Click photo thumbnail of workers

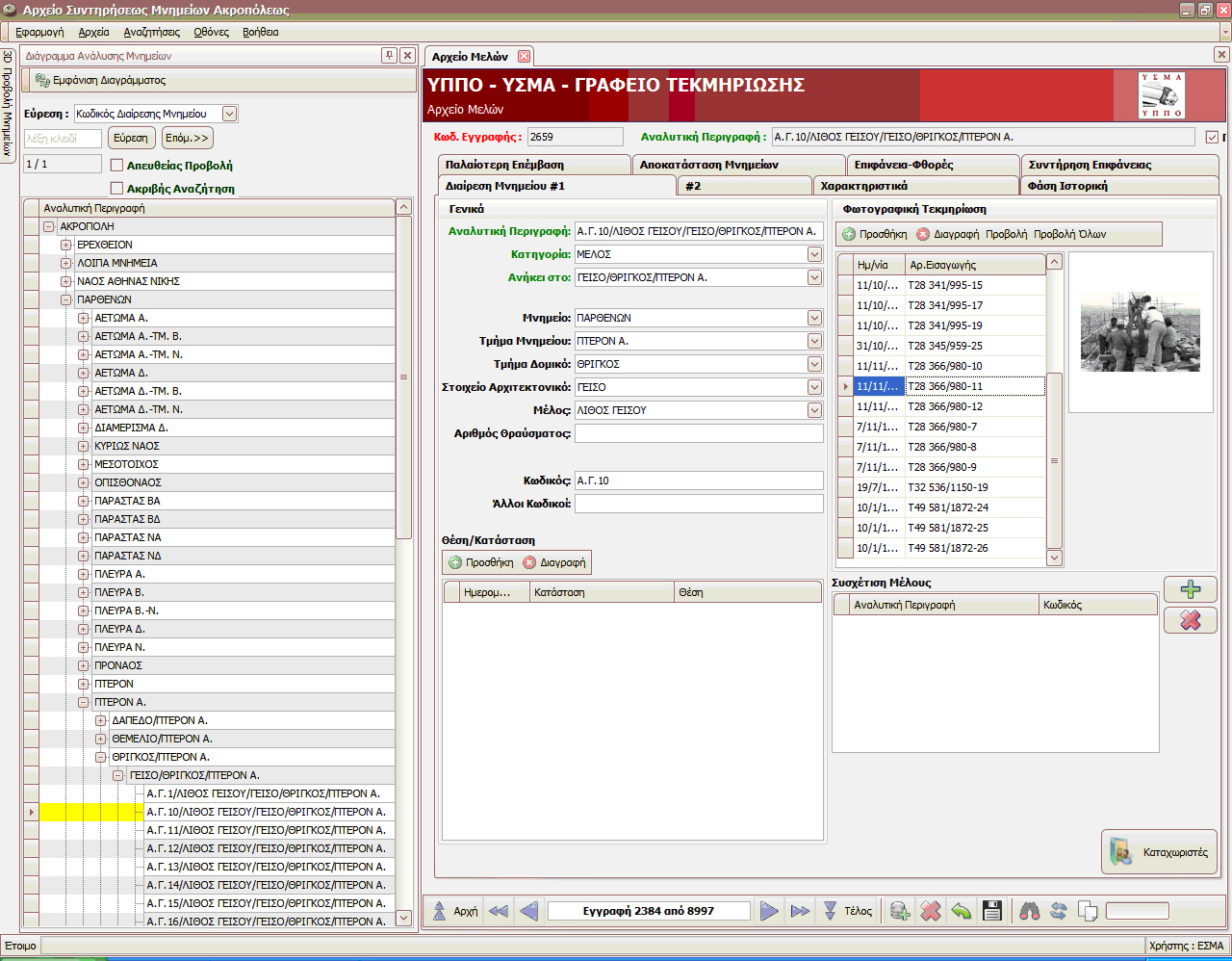tap(1141, 332)
